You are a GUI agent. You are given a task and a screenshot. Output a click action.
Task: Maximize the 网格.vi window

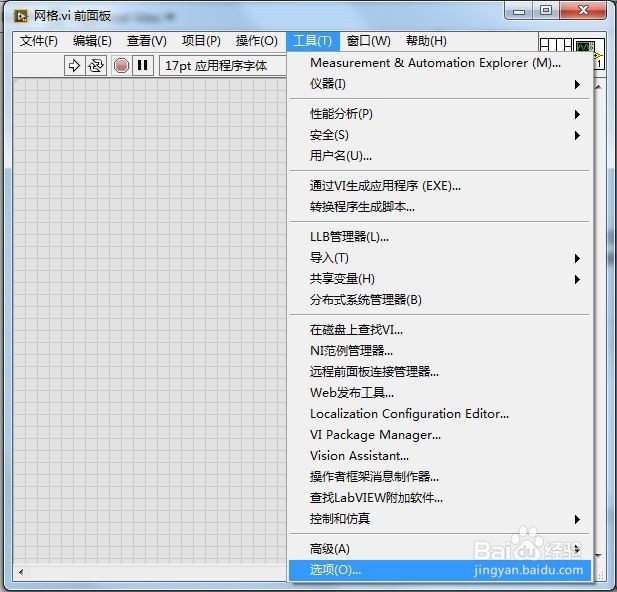click(x=546, y=11)
